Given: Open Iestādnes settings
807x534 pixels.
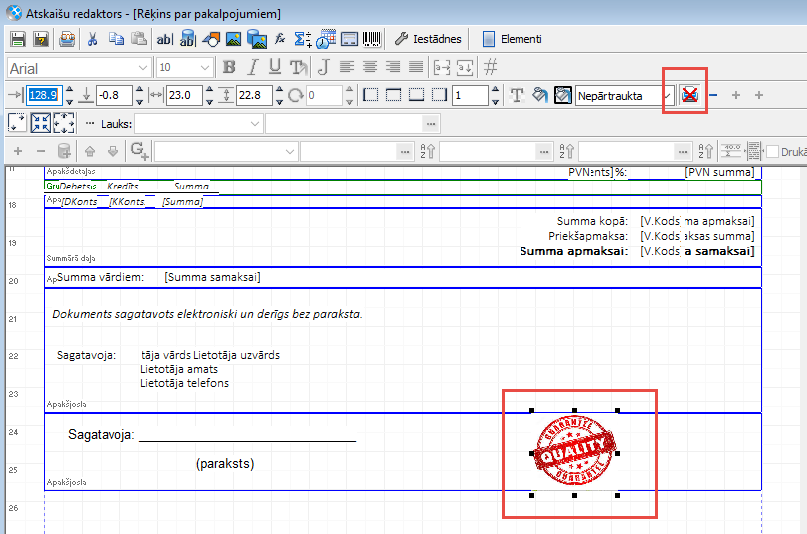Looking at the screenshot, I should (428, 40).
